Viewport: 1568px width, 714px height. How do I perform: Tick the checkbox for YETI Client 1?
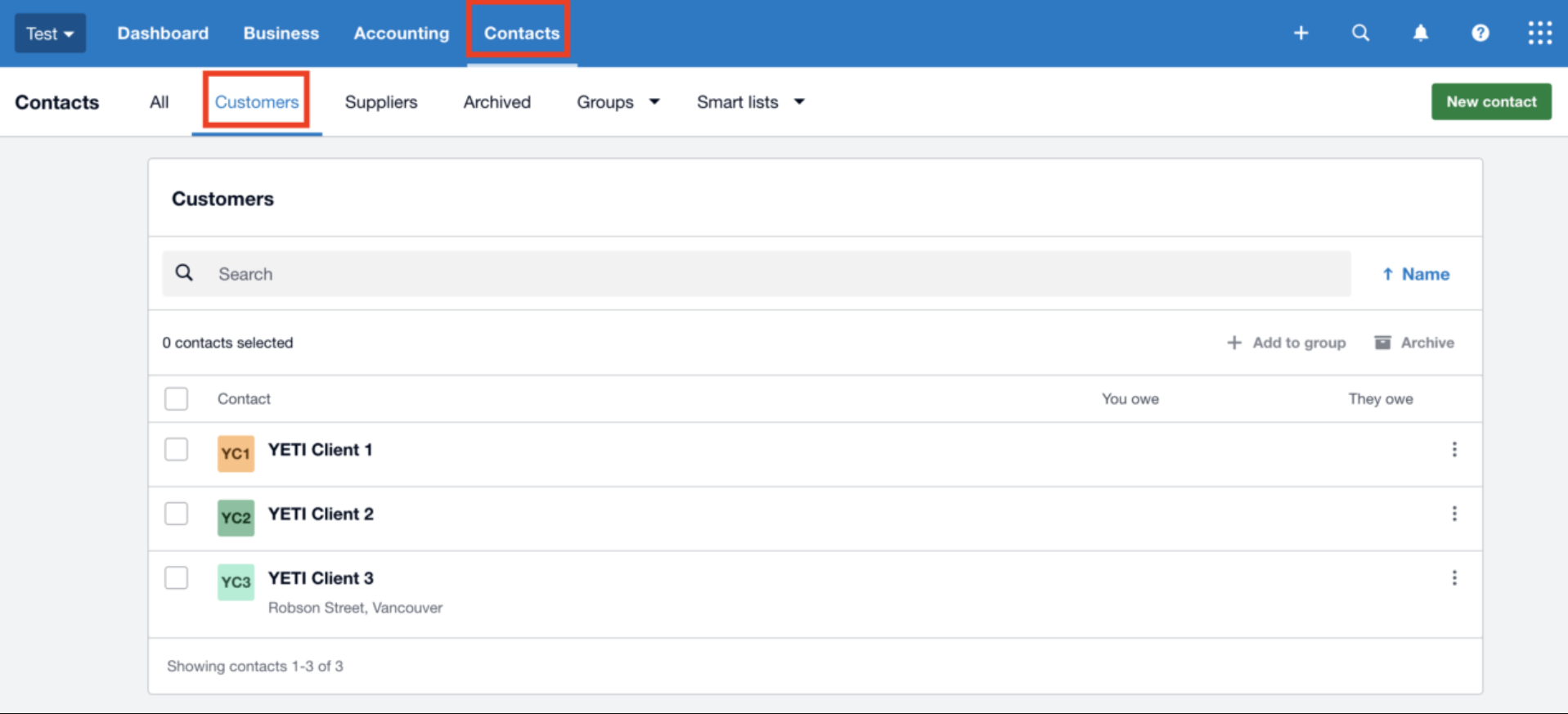point(176,449)
